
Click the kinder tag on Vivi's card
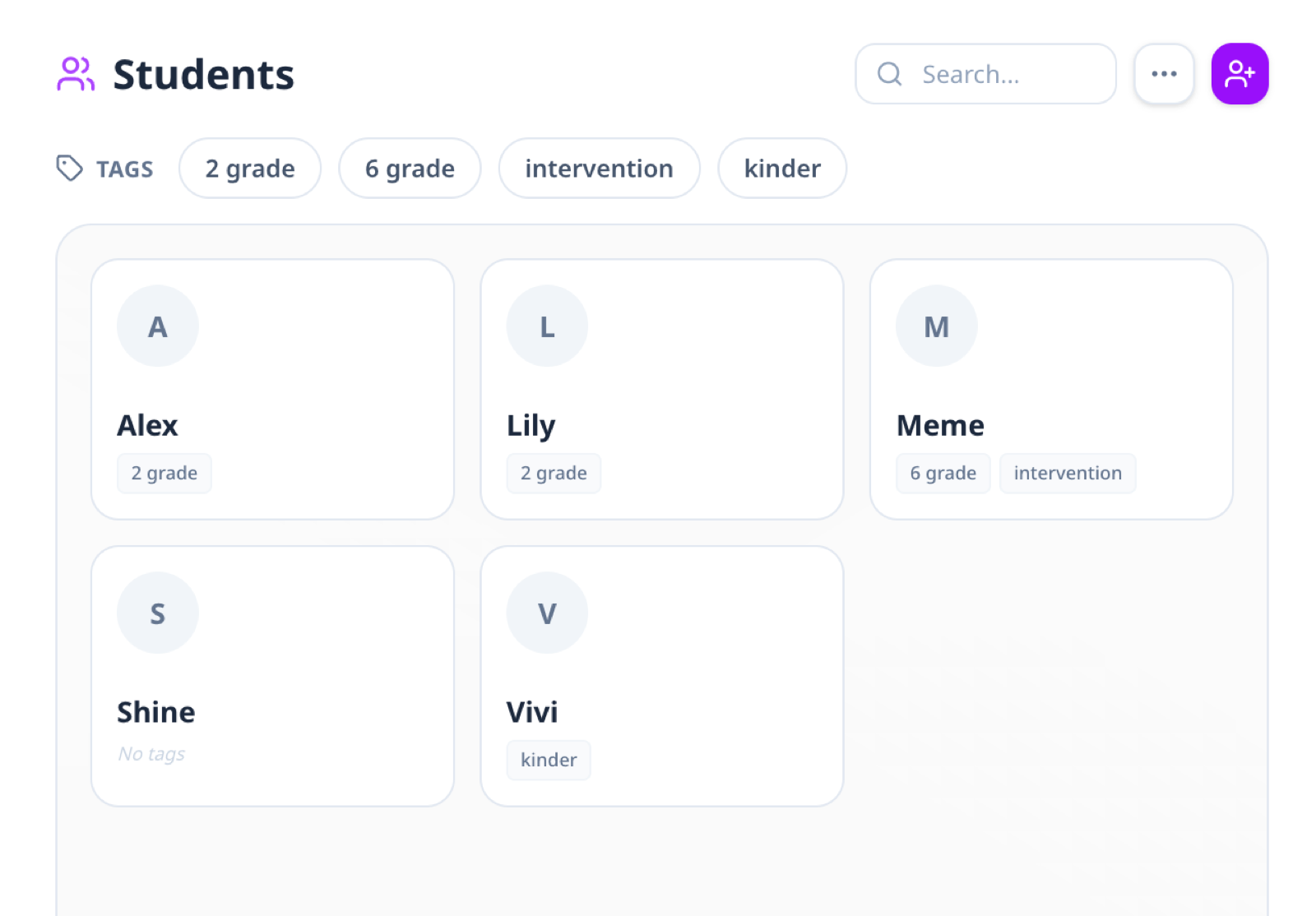coord(549,761)
